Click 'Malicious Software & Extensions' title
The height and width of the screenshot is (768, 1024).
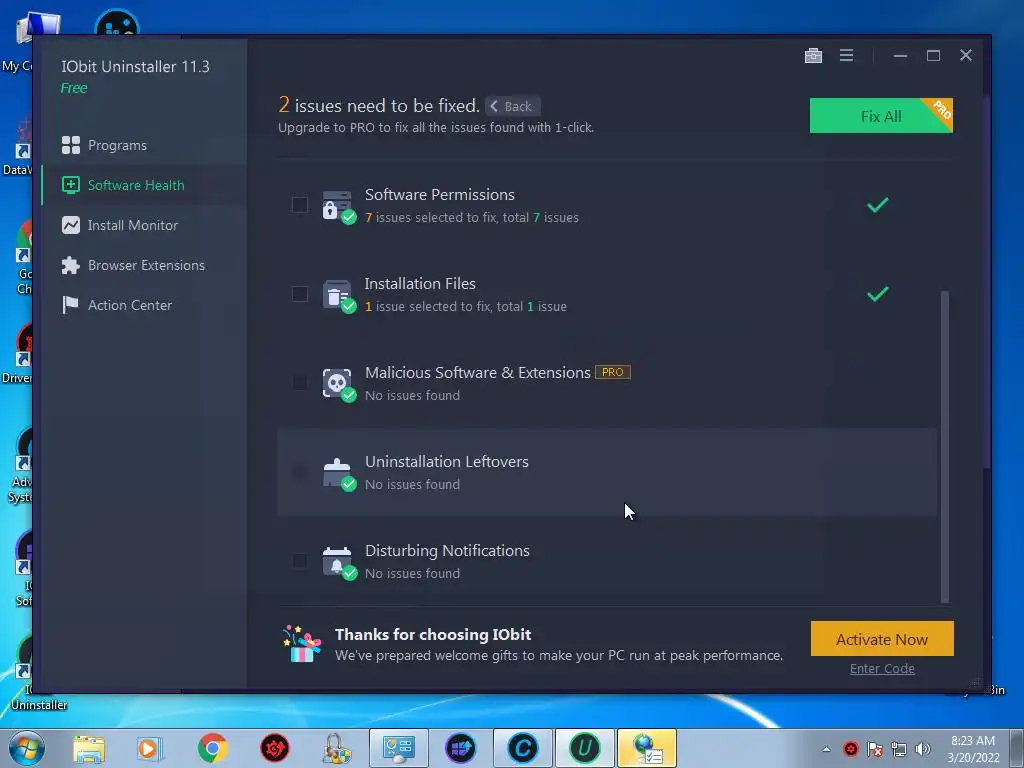click(477, 372)
